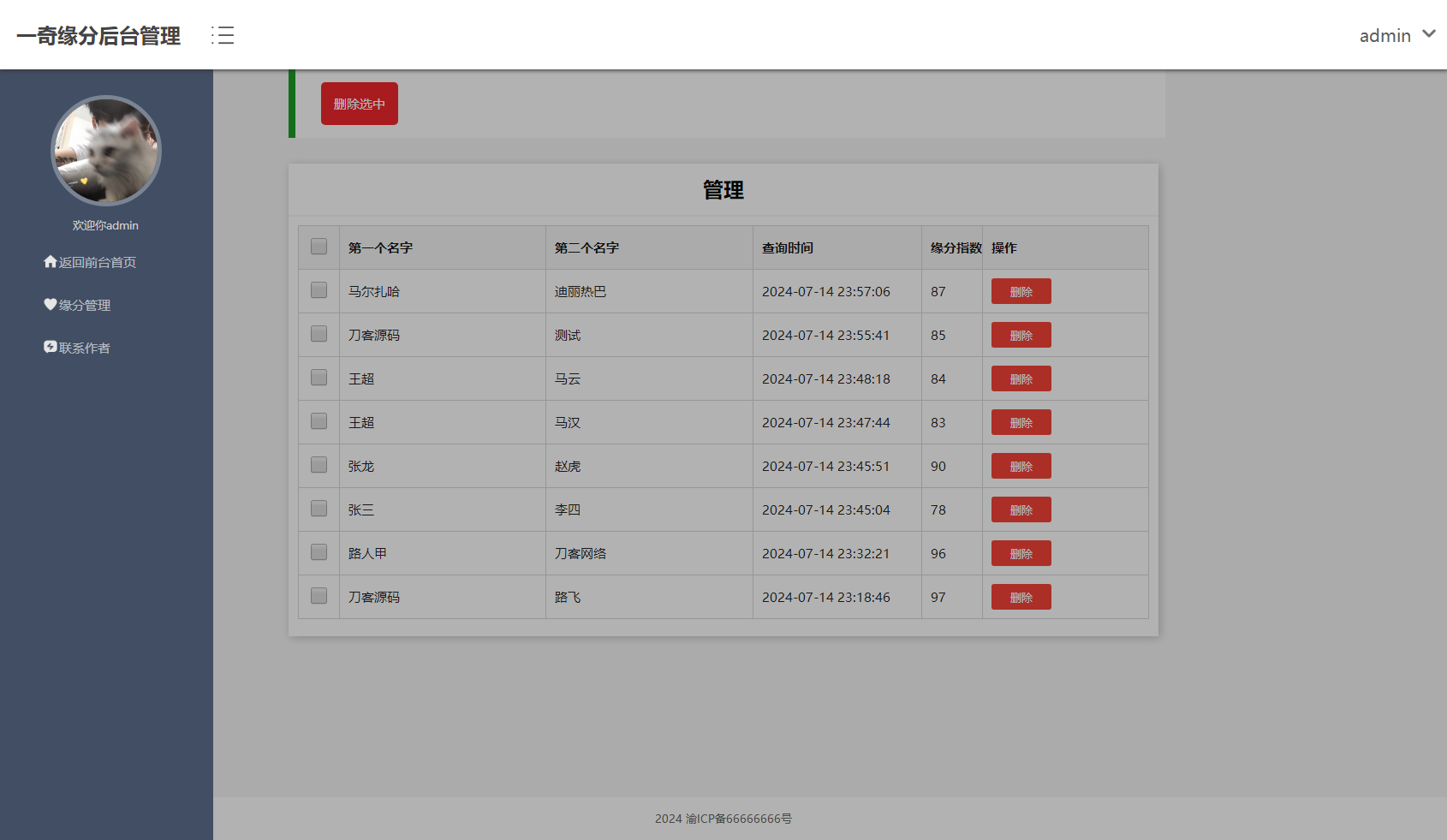Click the 删除选中 bulk delete button
Image resolution: width=1447 pixels, height=840 pixels.
(359, 103)
